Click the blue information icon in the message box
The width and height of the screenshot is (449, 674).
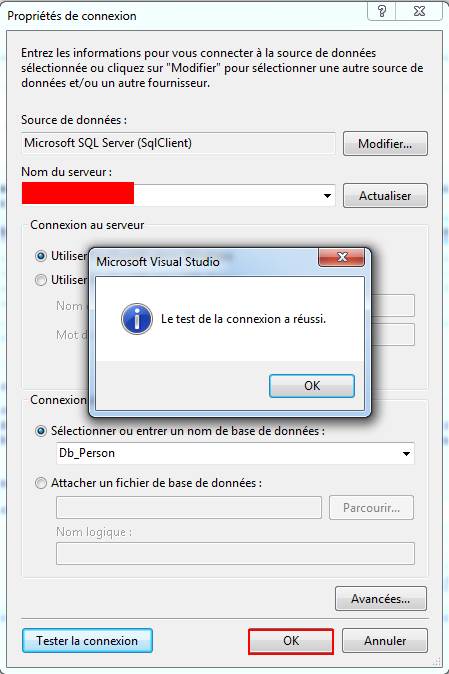(x=137, y=319)
